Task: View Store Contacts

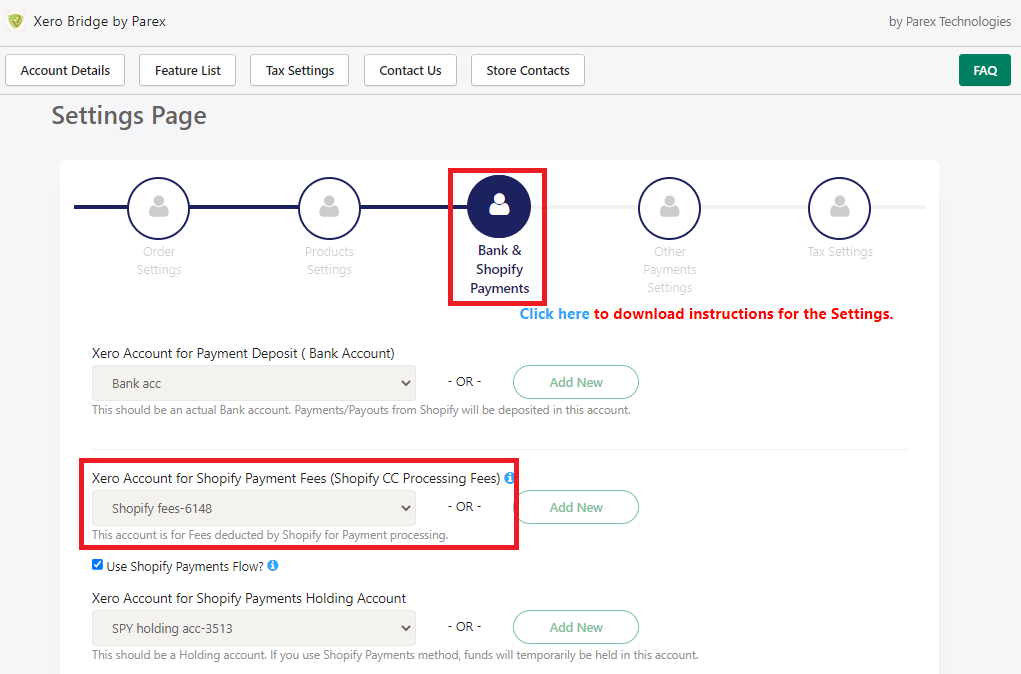Action: [528, 70]
